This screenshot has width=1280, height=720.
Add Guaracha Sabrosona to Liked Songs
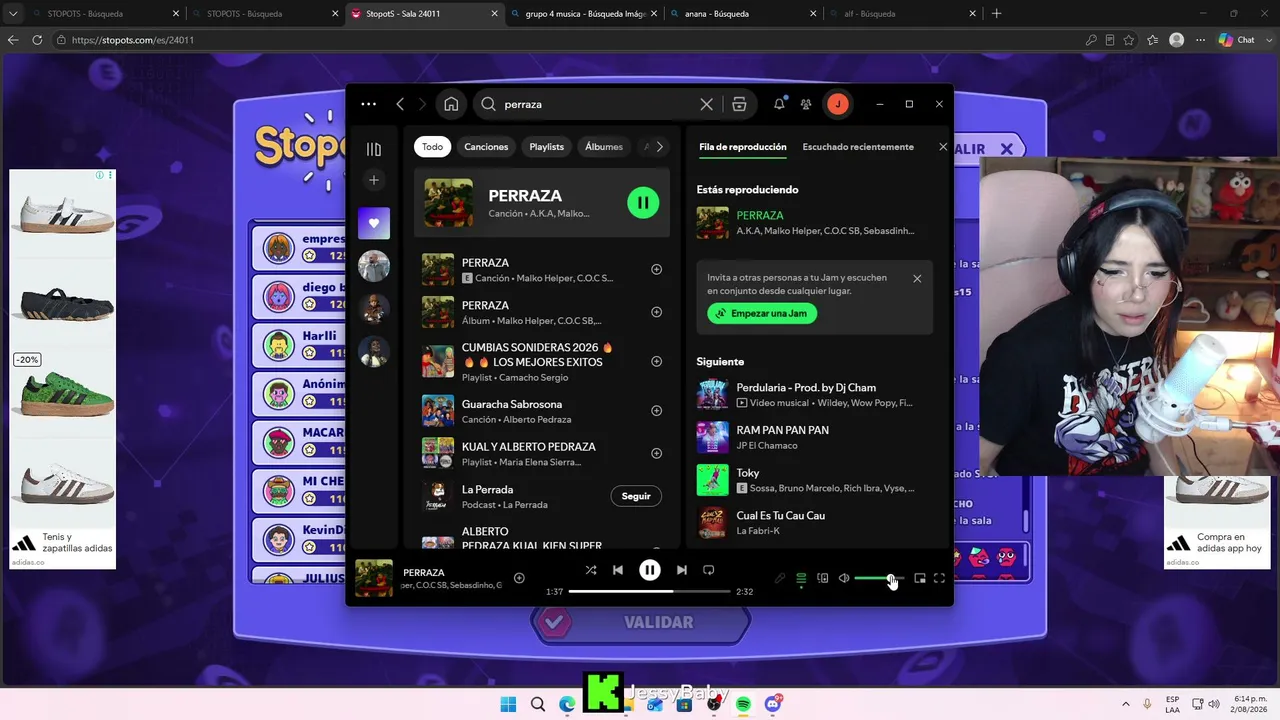[657, 410]
